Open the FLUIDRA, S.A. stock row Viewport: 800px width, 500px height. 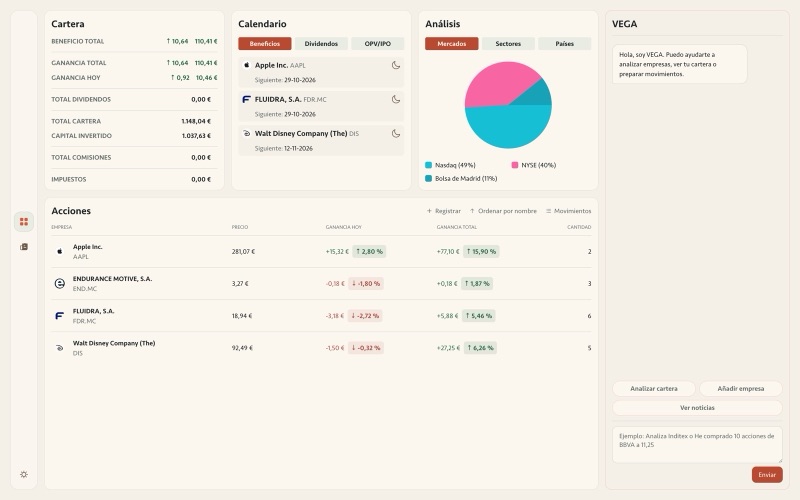pos(321,316)
